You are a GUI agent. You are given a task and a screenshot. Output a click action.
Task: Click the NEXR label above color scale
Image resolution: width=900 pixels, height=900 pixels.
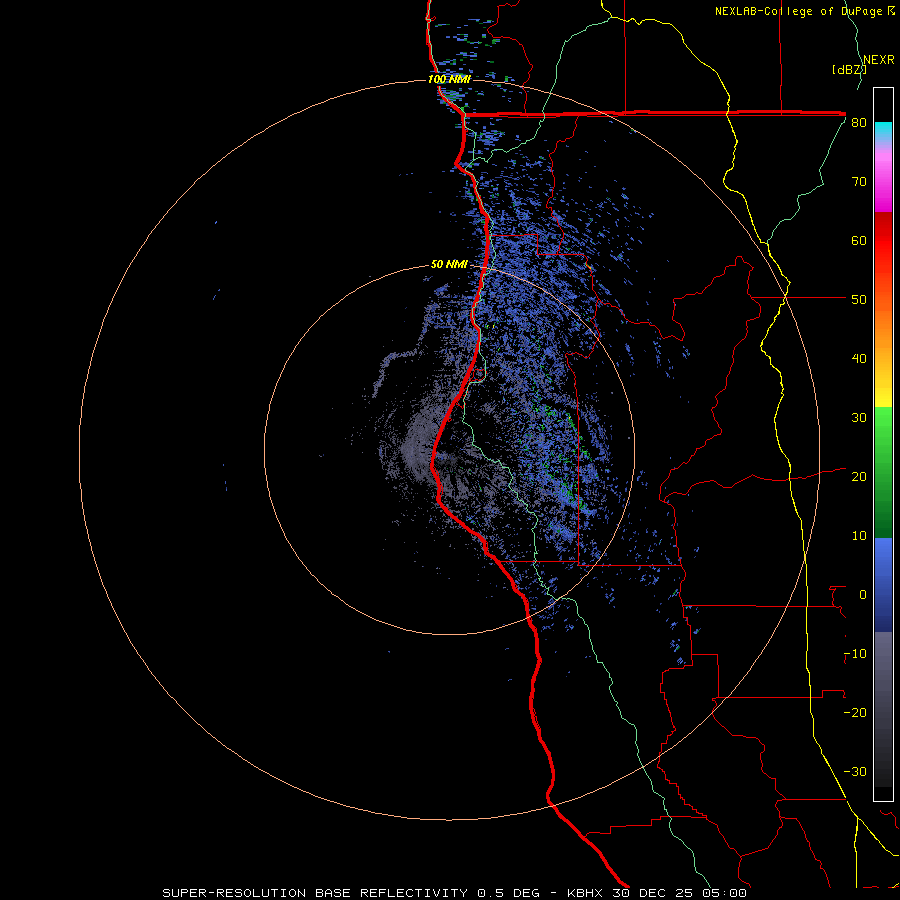click(x=879, y=60)
